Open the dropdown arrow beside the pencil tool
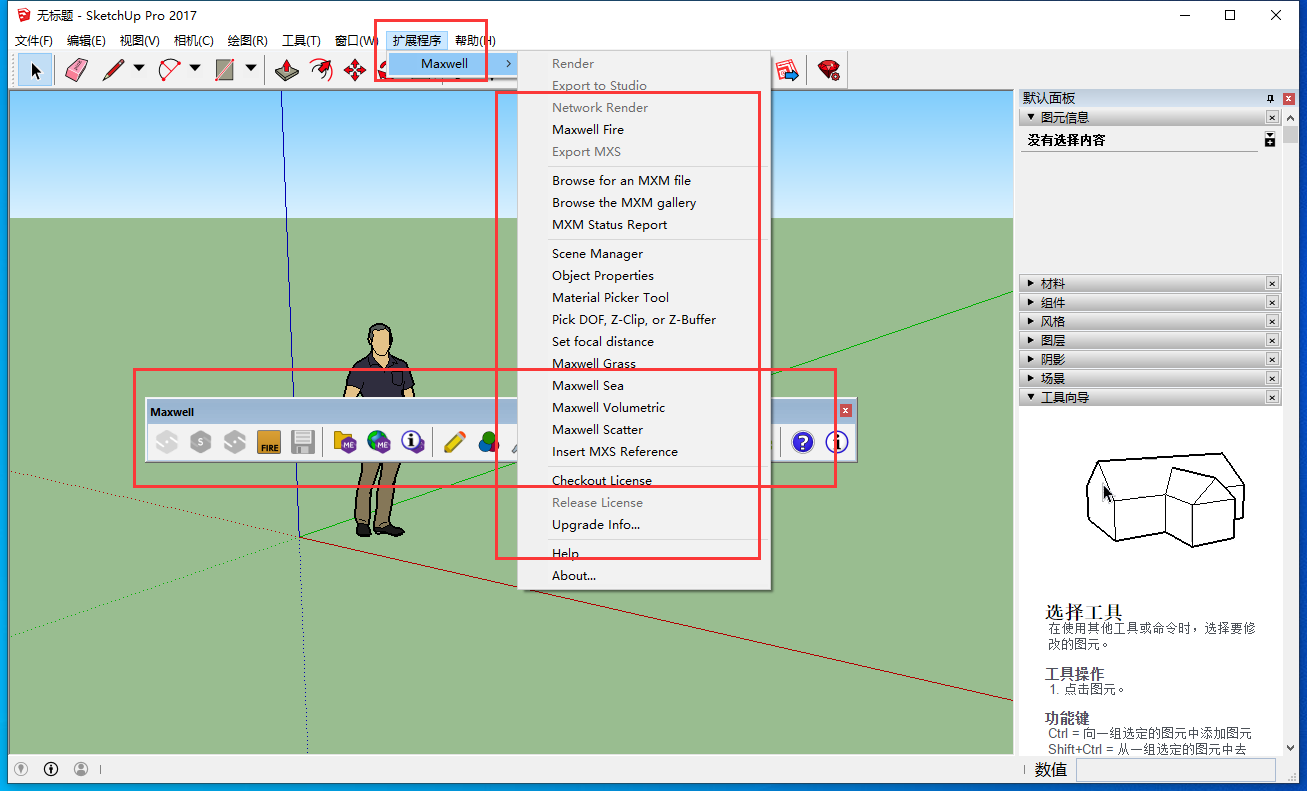Image resolution: width=1307 pixels, height=791 pixels. pos(138,69)
